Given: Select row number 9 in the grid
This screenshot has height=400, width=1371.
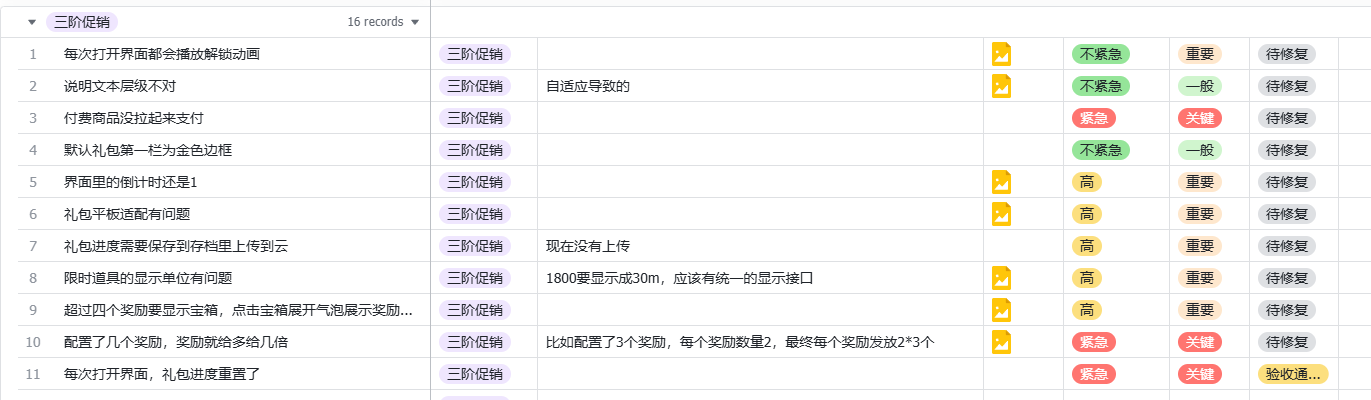Looking at the screenshot, I should [33, 310].
